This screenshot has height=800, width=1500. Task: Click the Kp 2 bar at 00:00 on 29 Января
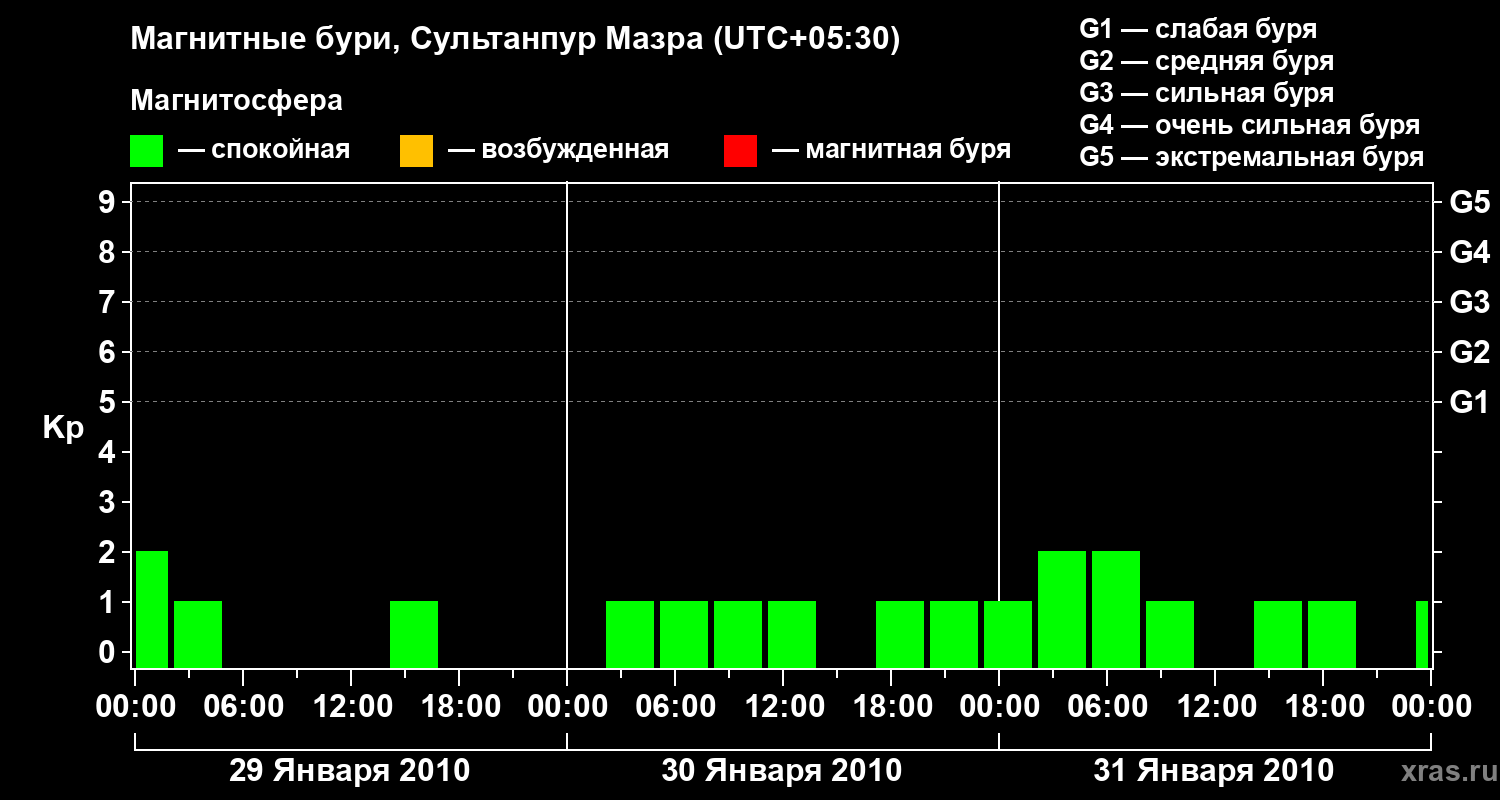(152, 609)
